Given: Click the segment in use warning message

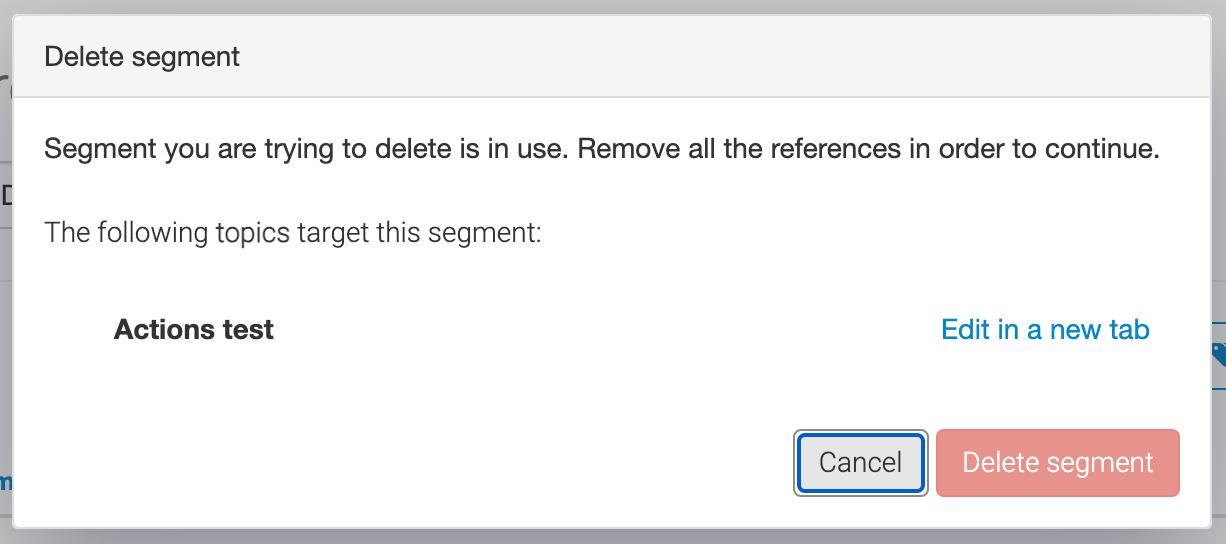Looking at the screenshot, I should [x=601, y=151].
